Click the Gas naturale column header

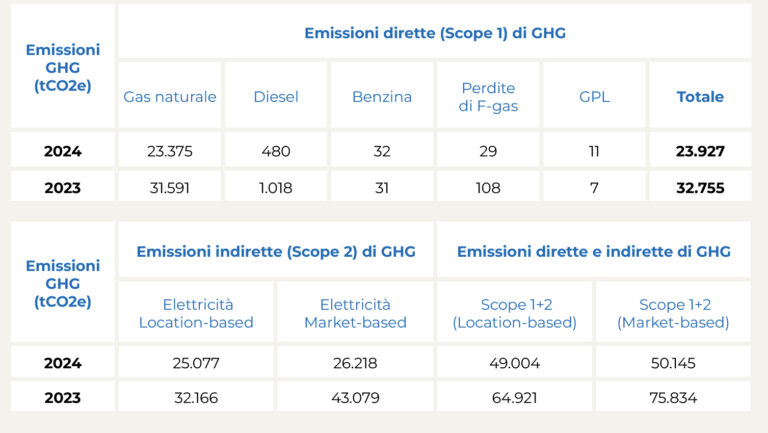click(x=170, y=97)
